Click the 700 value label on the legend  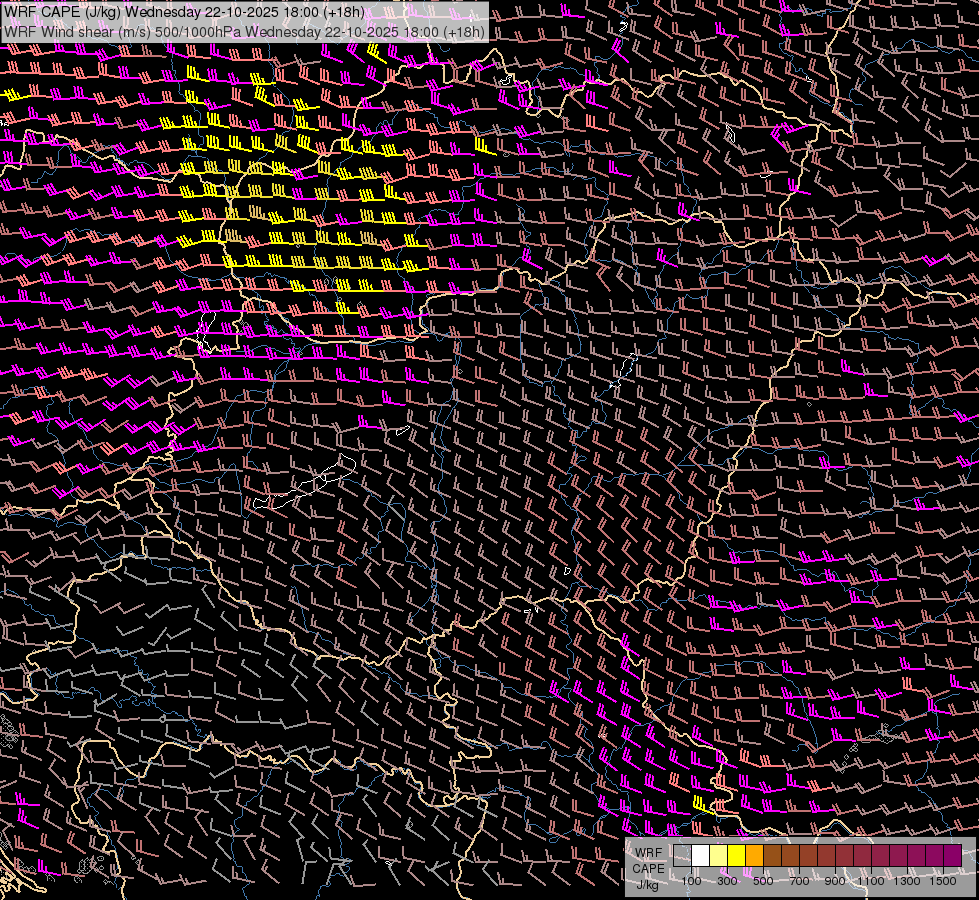click(799, 880)
